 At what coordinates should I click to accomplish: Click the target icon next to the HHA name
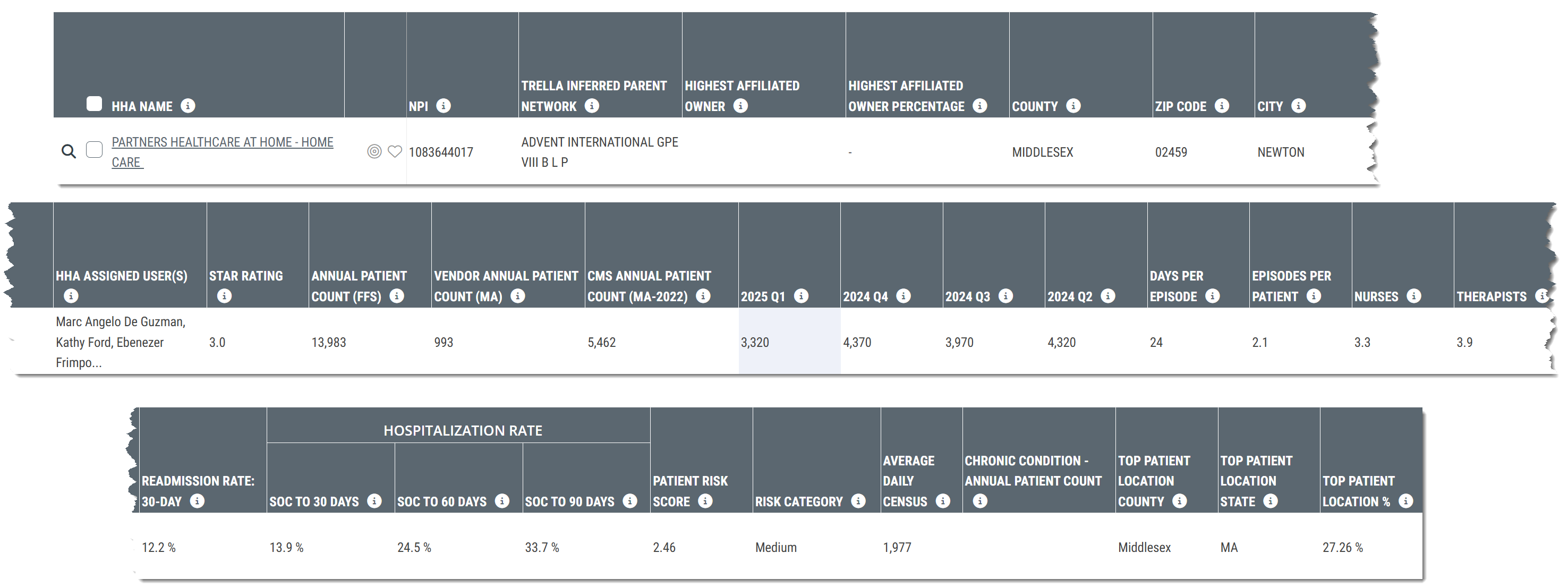click(x=374, y=151)
